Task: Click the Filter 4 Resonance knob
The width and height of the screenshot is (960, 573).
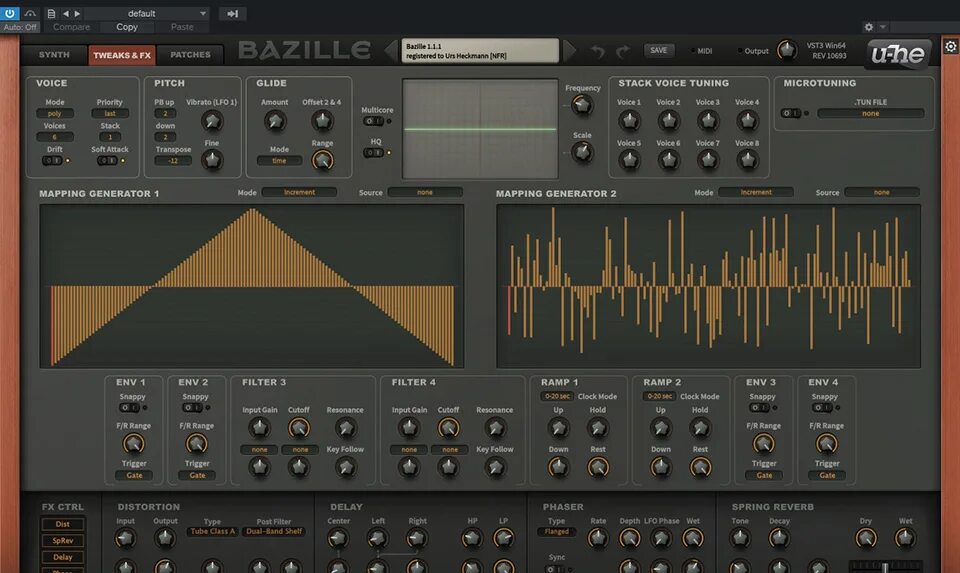Action: 495,428
